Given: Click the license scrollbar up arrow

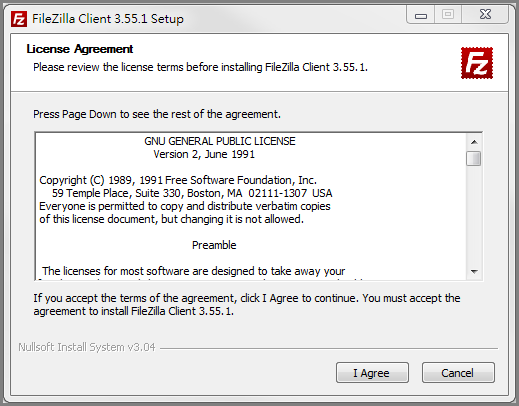Looking at the screenshot, I should (x=474, y=142).
